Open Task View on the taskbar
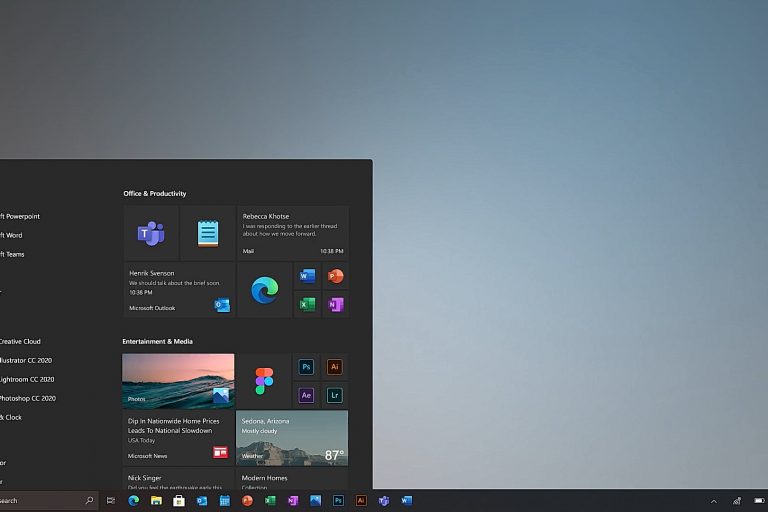The width and height of the screenshot is (768, 512). 111,501
